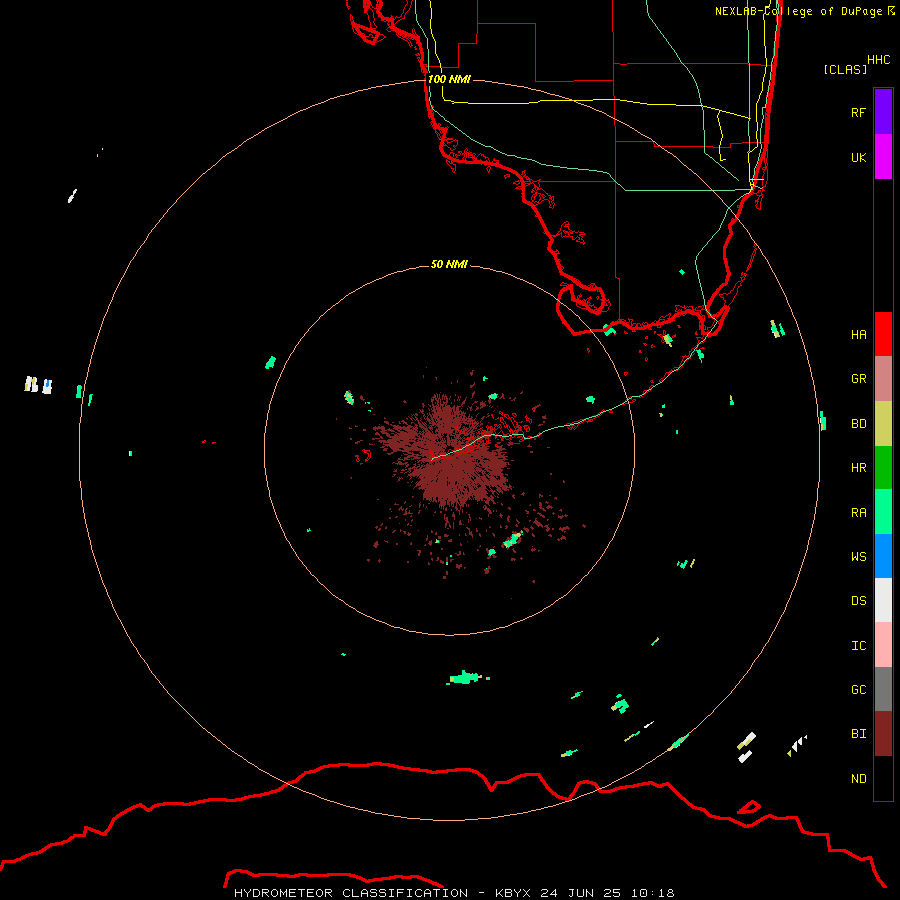Click the RF purple legend swatch

tap(883, 112)
